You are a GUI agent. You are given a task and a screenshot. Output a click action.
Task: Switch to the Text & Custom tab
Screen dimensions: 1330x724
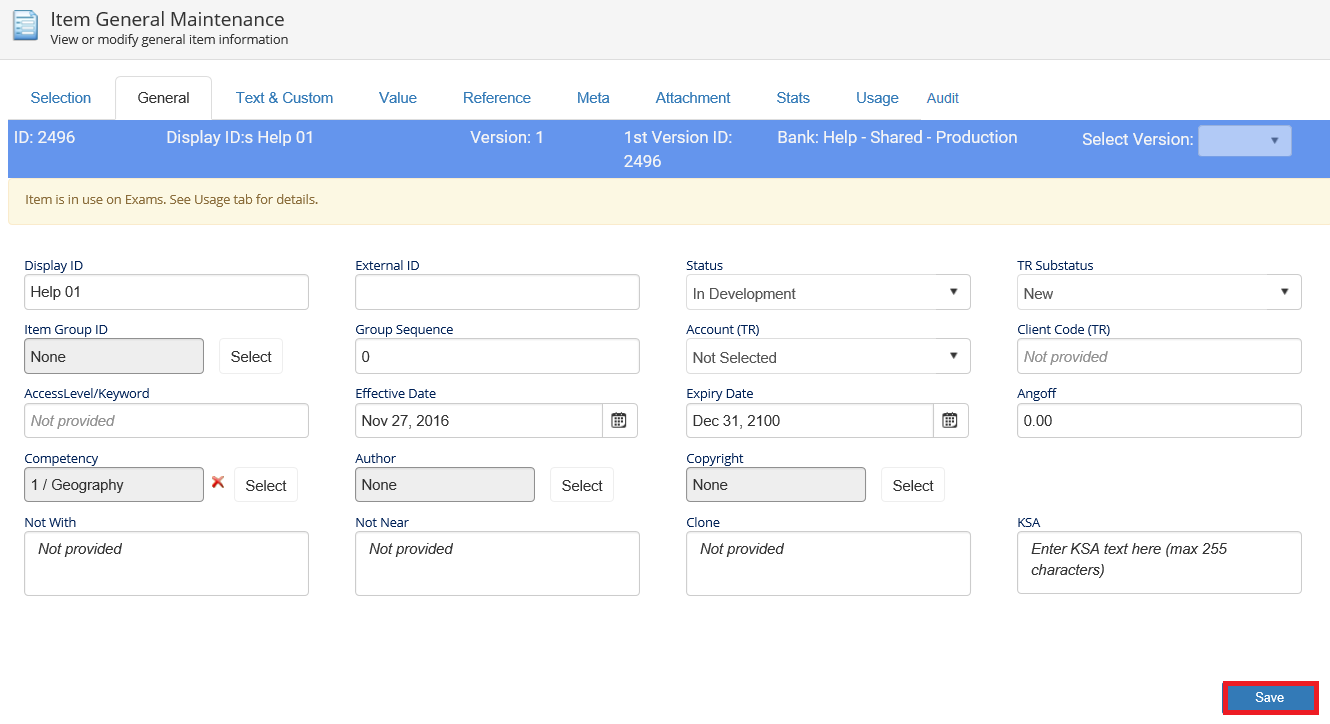click(x=284, y=98)
